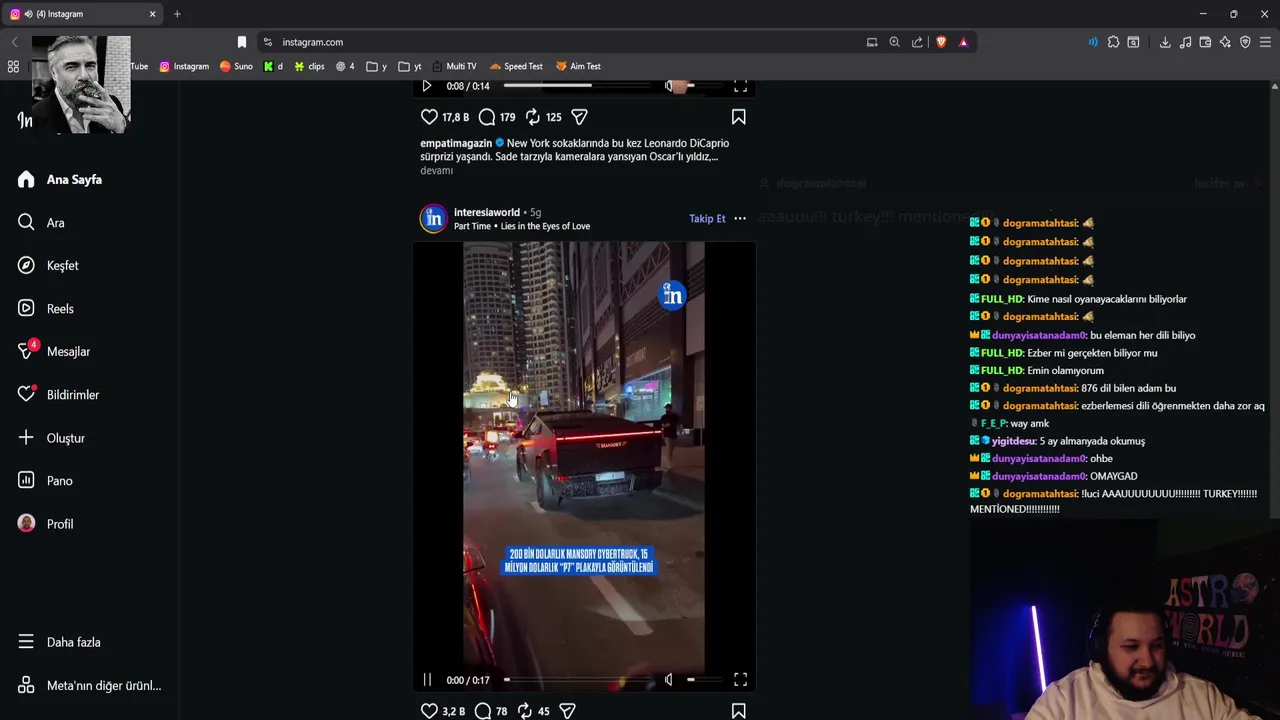
Task: Open Reels from the sidebar
Action: point(46,309)
